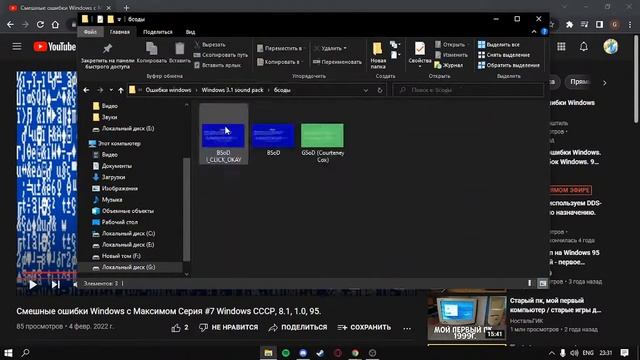Click the New folder (Новая папка) icon

tap(378, 49)
